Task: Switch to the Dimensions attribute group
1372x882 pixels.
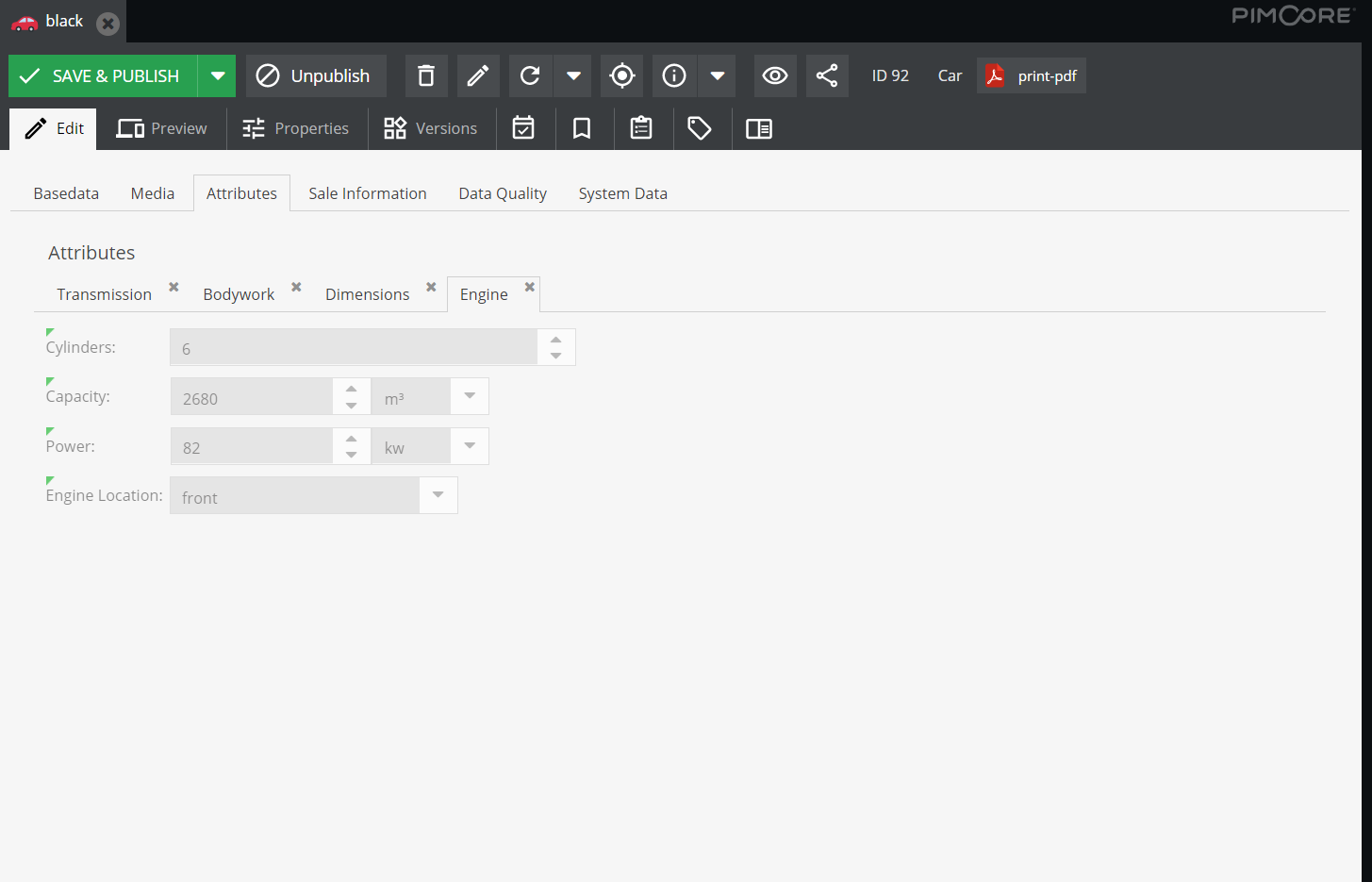Action: (368, 294)
